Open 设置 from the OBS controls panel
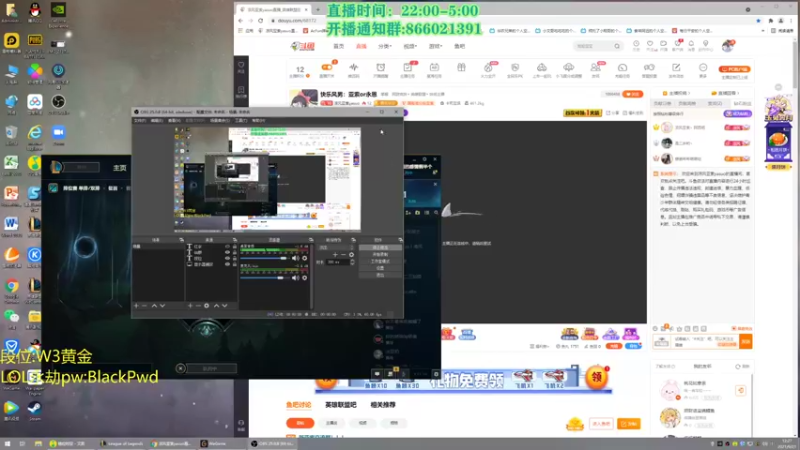The height and width of the screenshot is (450, 800). pos(380,268)
